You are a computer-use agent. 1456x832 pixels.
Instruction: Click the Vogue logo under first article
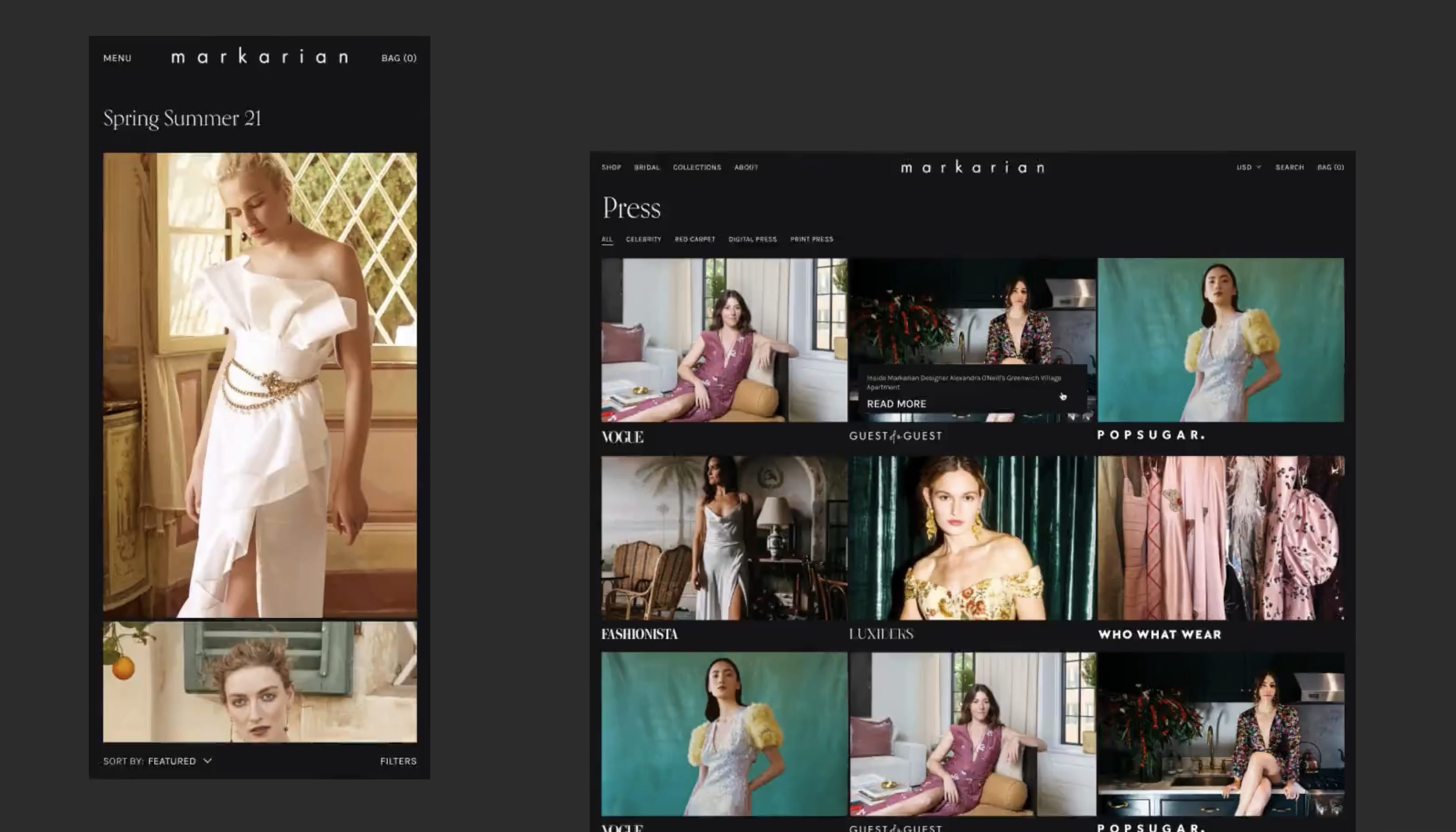622,437
